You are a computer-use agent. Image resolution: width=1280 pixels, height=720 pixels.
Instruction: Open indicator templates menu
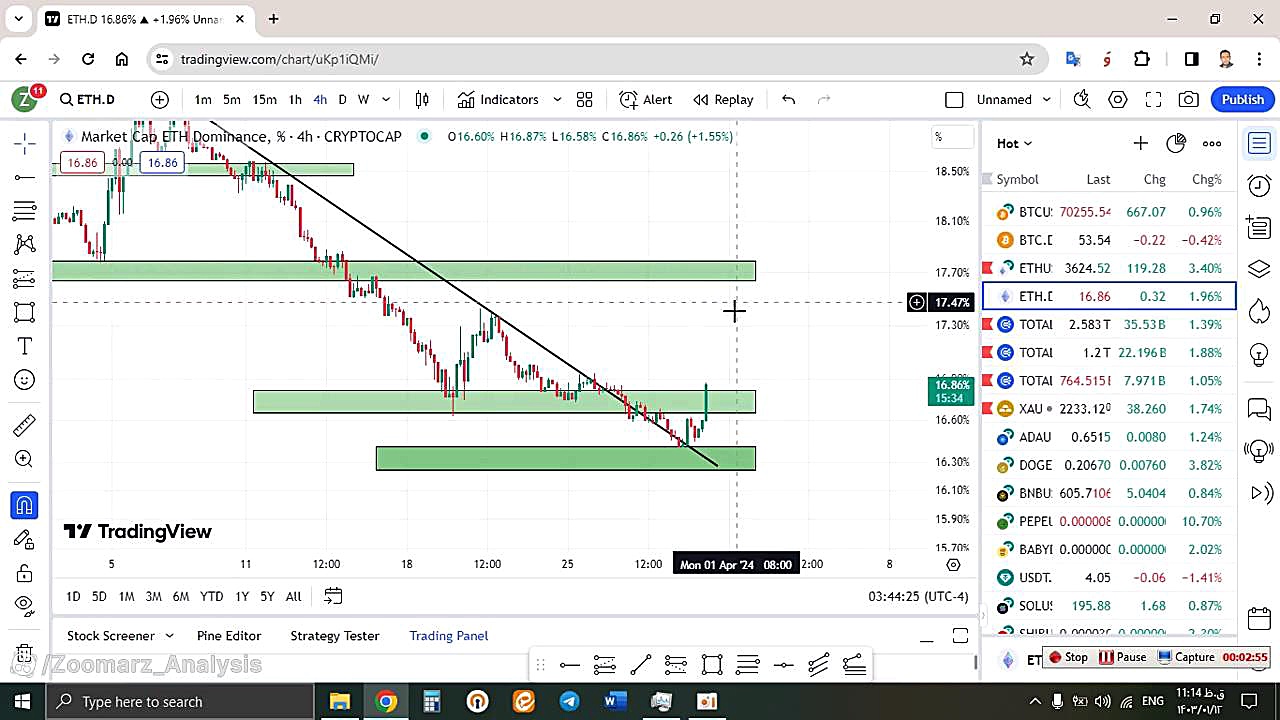557,99
